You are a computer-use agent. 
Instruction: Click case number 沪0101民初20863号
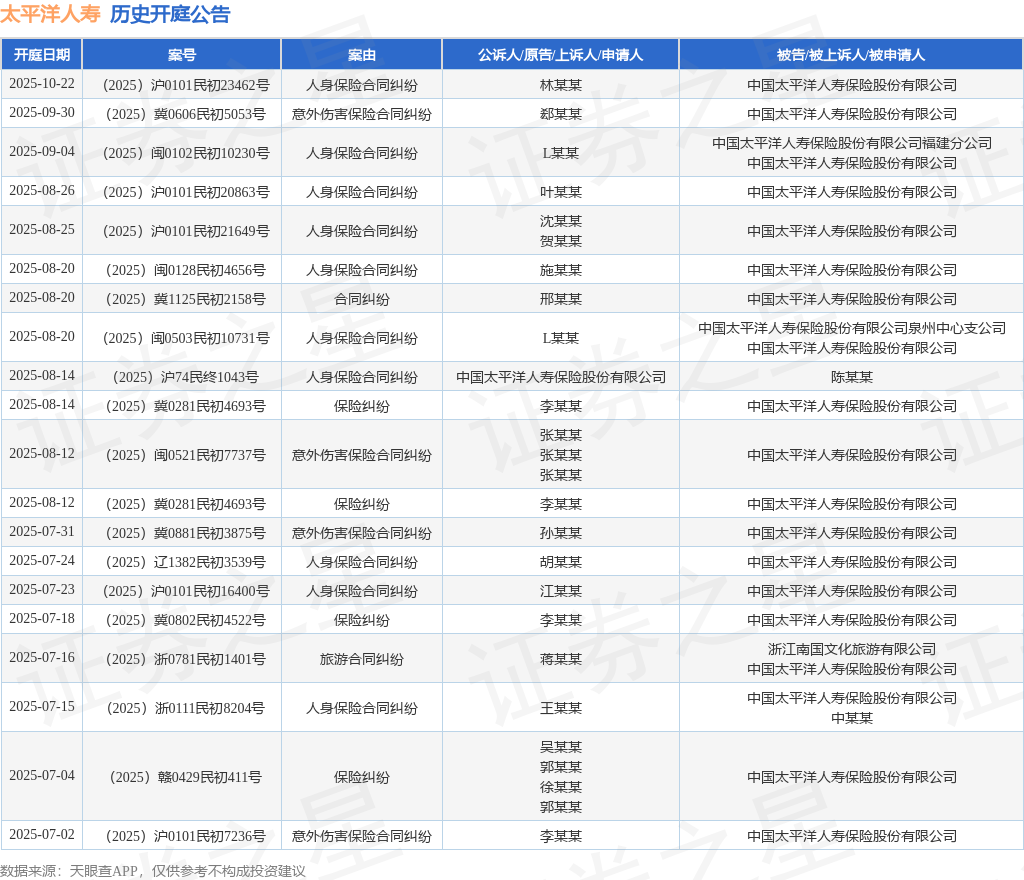point(186,193)
